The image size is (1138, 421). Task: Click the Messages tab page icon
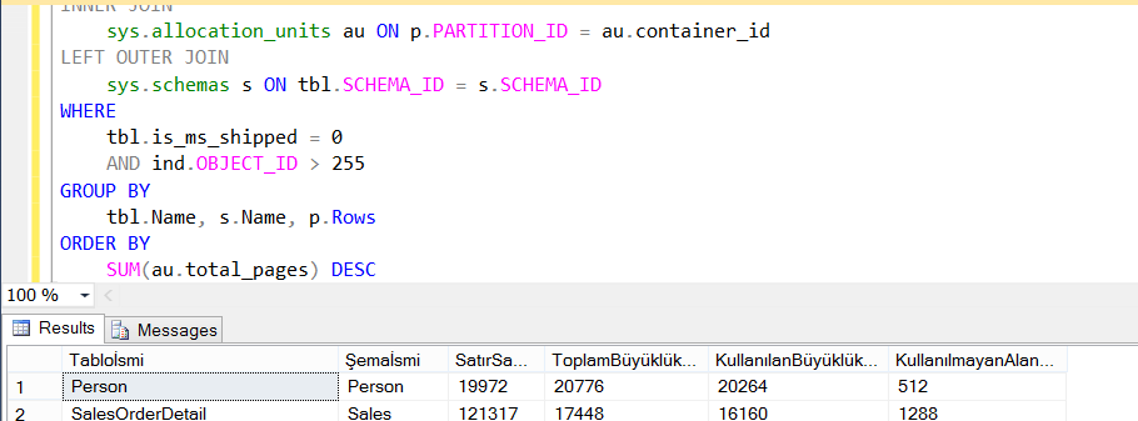tap(121, 330)
